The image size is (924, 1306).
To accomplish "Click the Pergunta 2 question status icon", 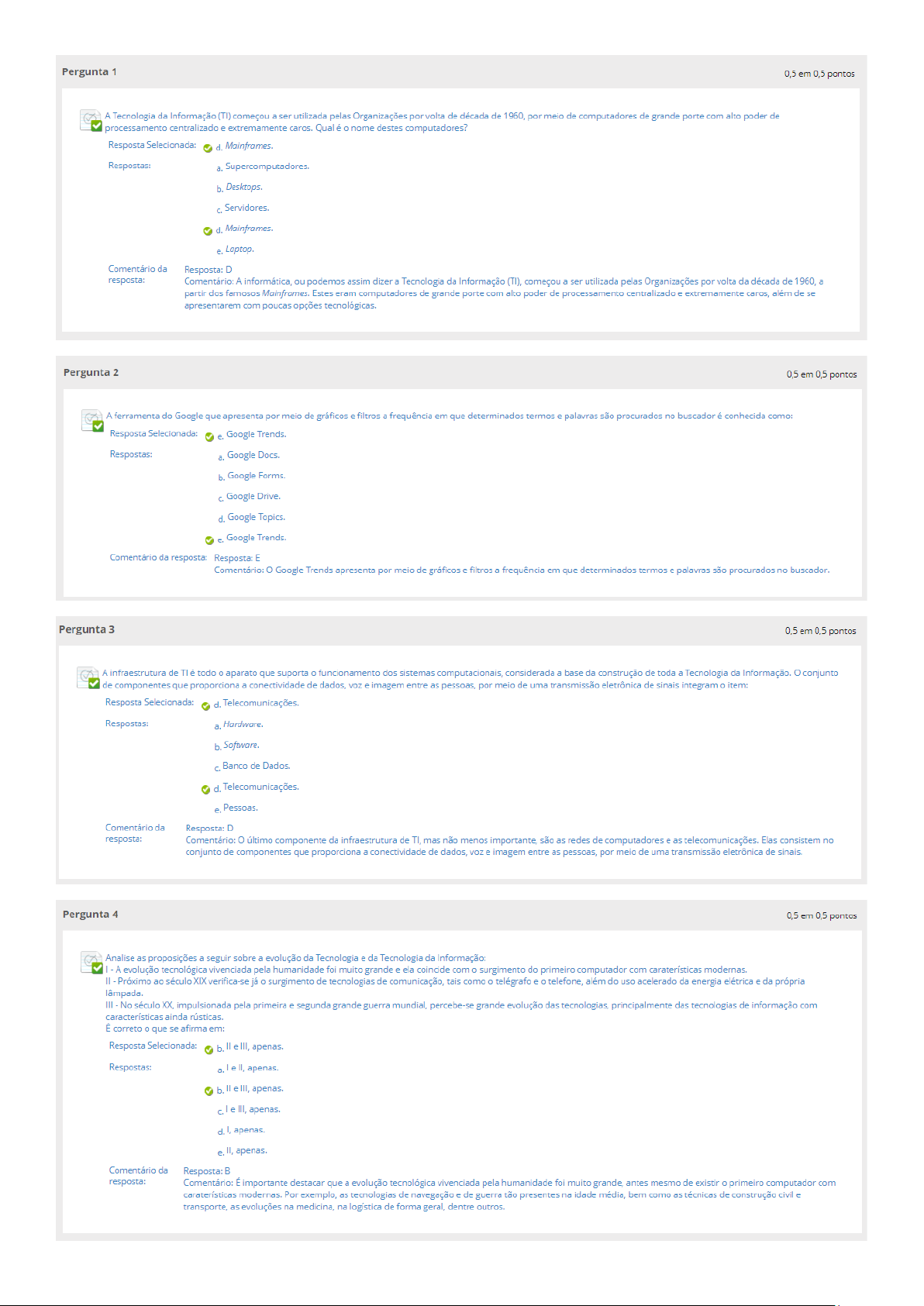I will click(93, 420).
